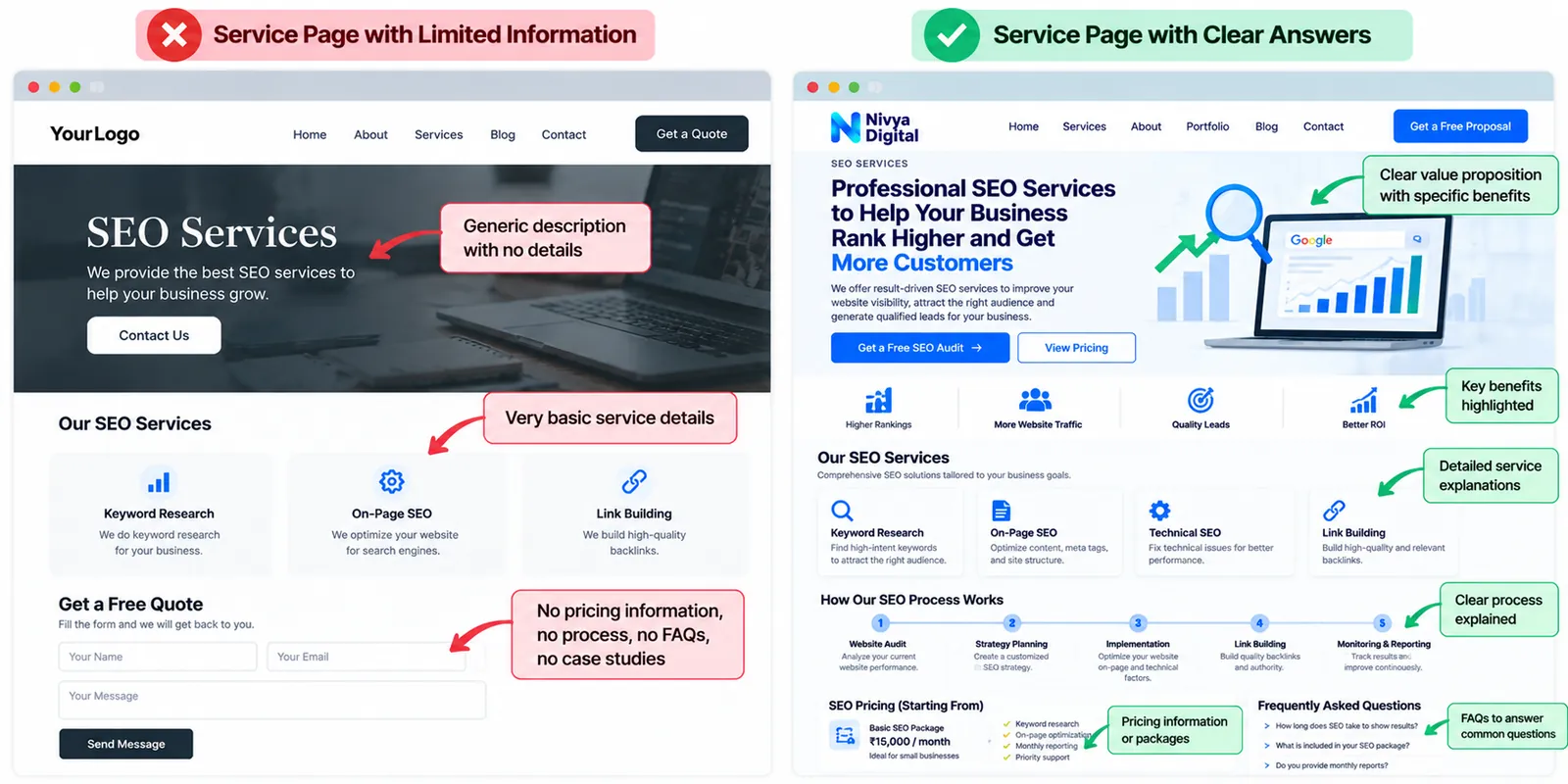The image size is (1568, 784).
Task: Click the Technical SEO gear icon
Action: click(1159, 510)
